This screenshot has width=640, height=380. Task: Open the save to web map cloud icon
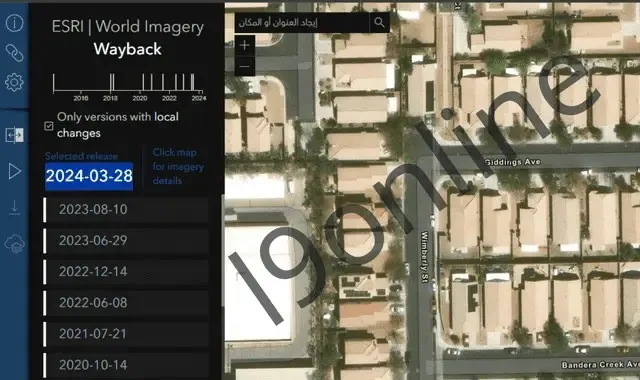click(14, 244)
